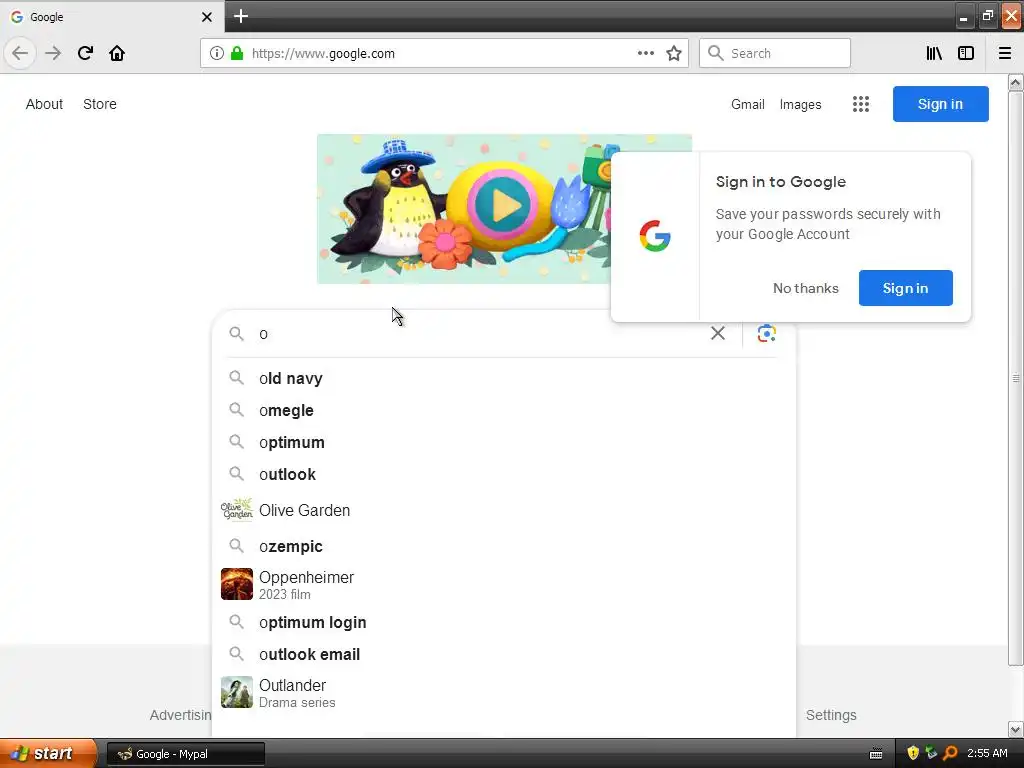Viewport: 1024px width, 768px height.
Task: Play the Google Doodle animation
Action: click(x=503, y=205)
